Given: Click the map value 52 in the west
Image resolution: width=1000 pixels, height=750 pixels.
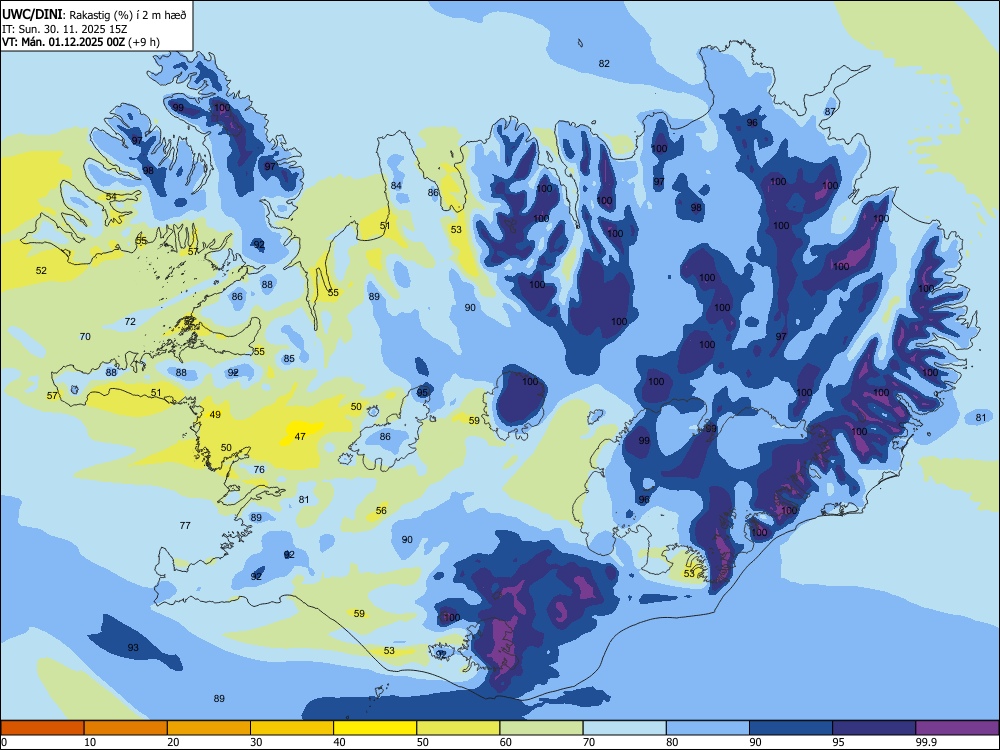Looking at the screenshot, I should coord(41,270).
